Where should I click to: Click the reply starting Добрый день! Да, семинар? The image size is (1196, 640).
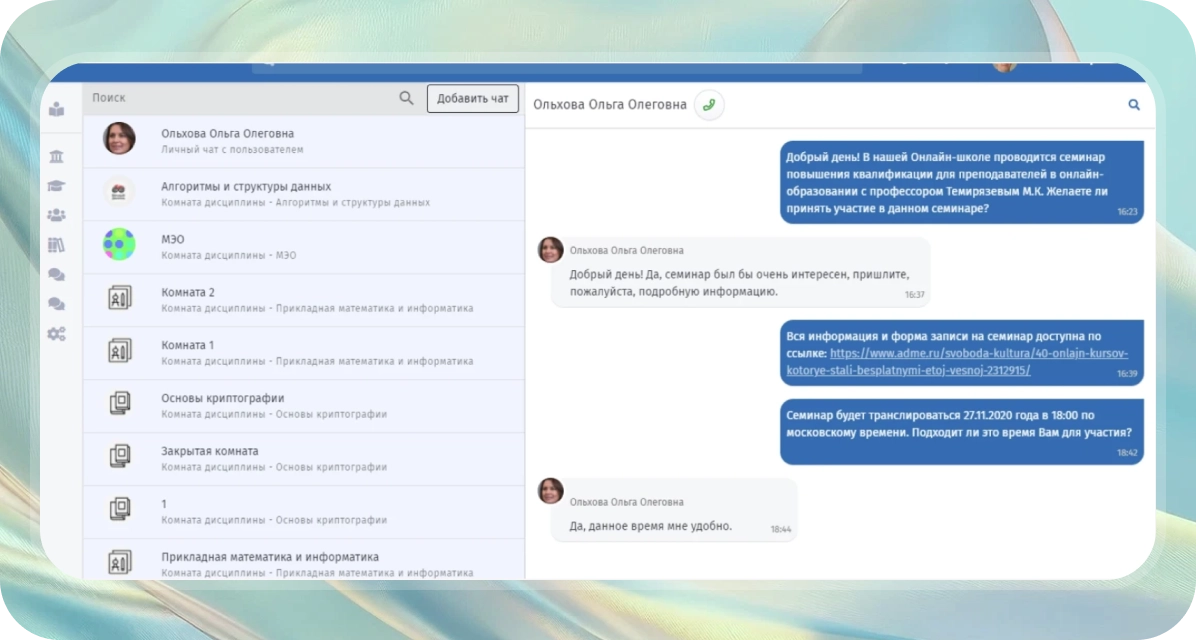[x=740, y=272]
